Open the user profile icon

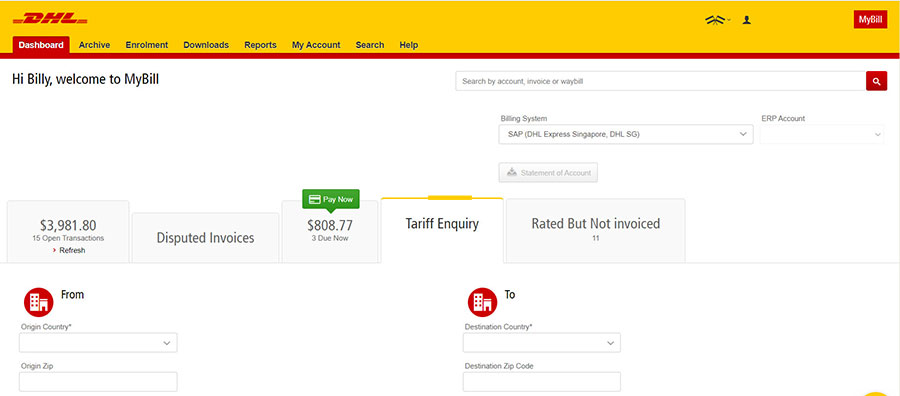(746, 20)
